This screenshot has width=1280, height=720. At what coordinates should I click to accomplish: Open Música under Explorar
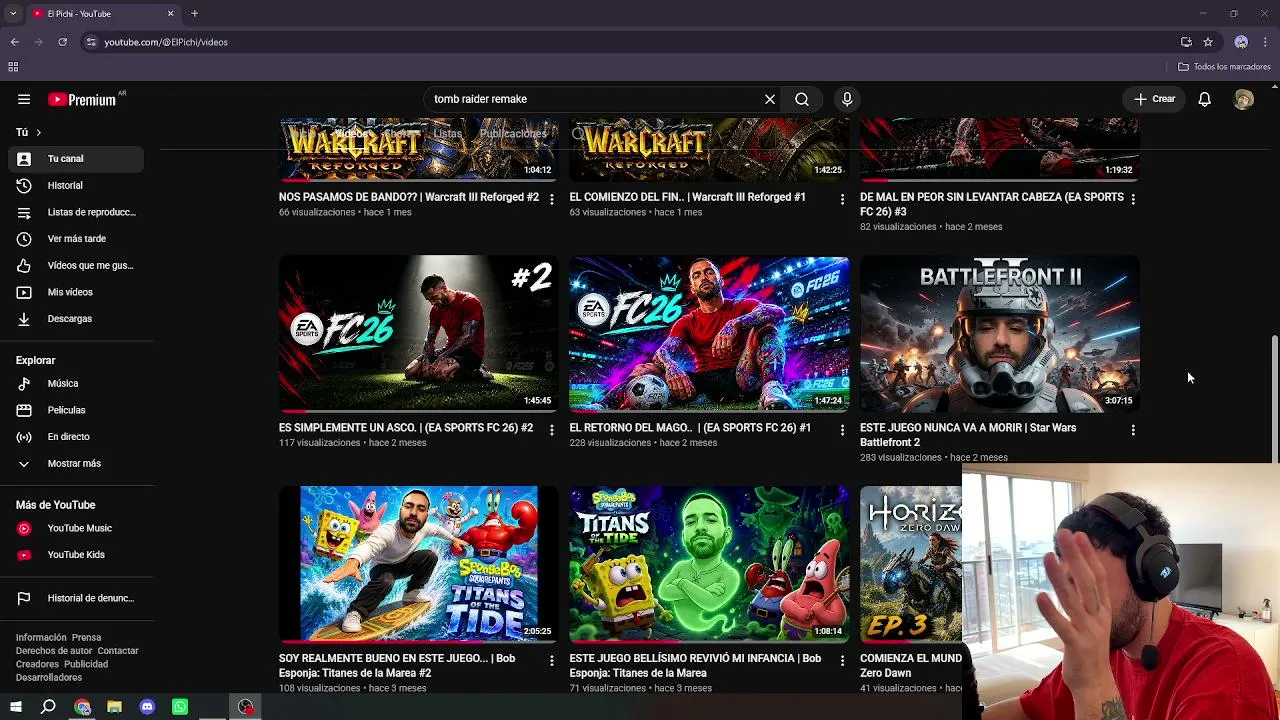[x=76, y=384]
